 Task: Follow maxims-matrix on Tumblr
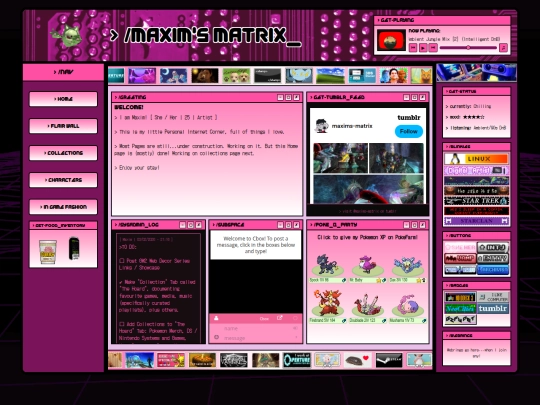[x=408, y=131]
